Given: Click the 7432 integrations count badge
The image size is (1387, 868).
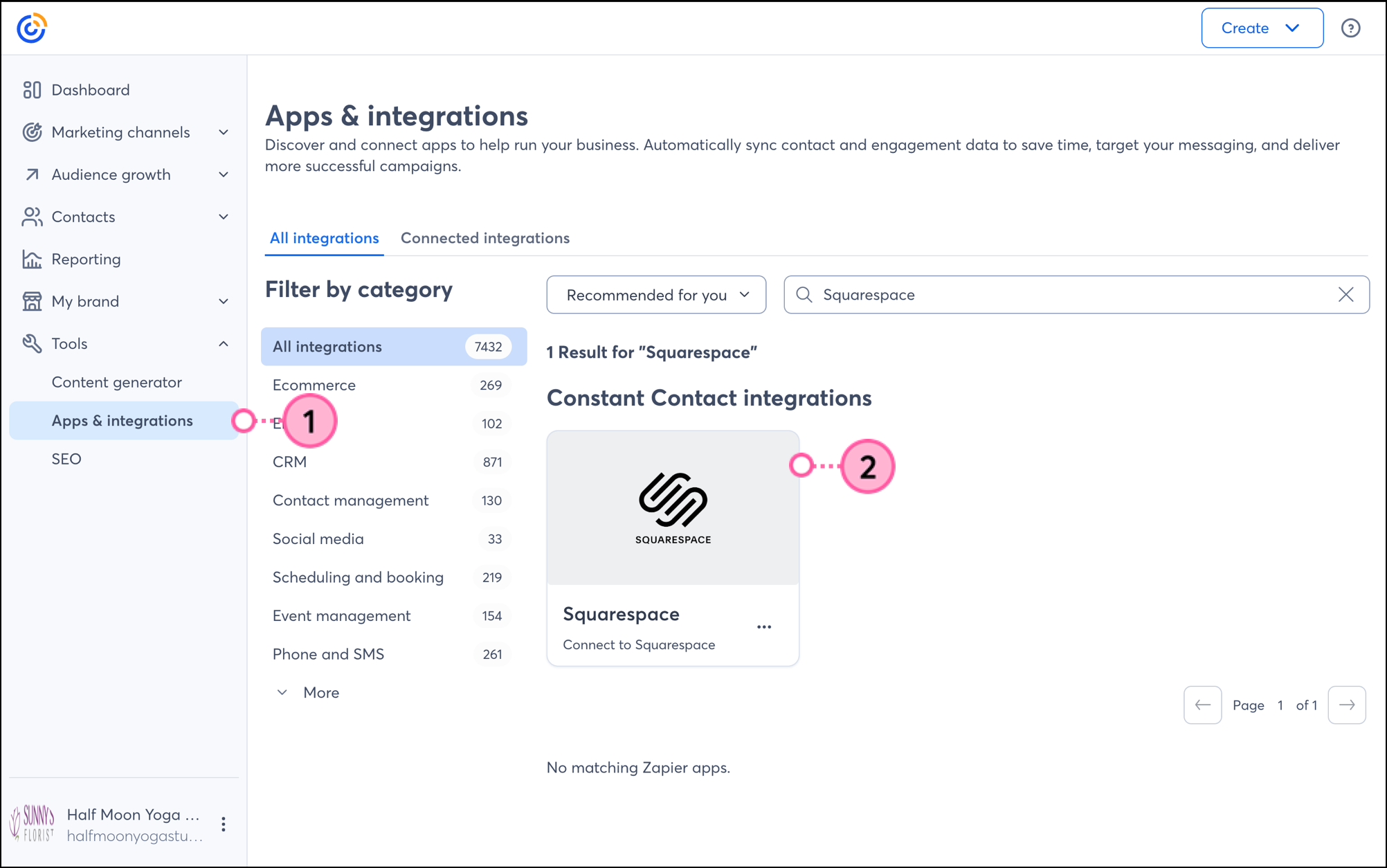Looking at the screenshot, I should pos(489,347).
